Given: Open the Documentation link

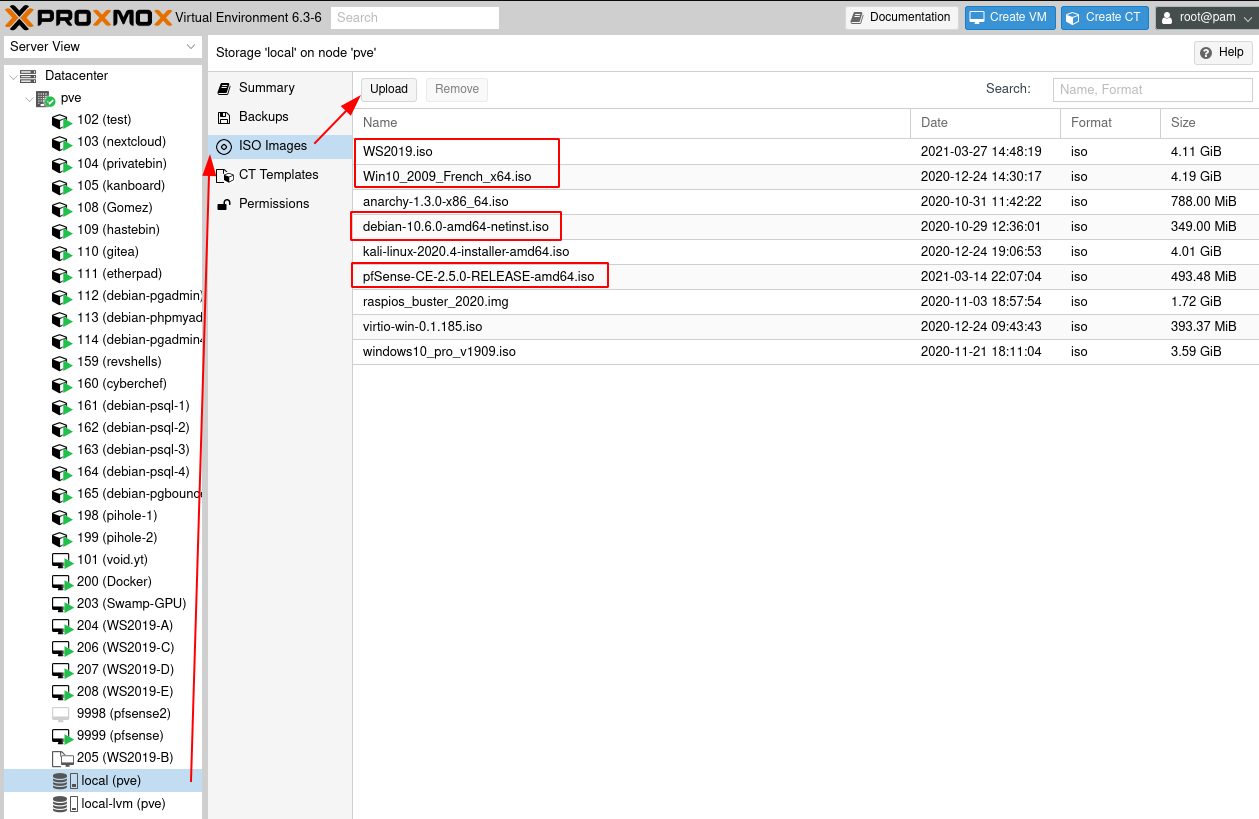Looking at the screenshot, I should (902, 17).
